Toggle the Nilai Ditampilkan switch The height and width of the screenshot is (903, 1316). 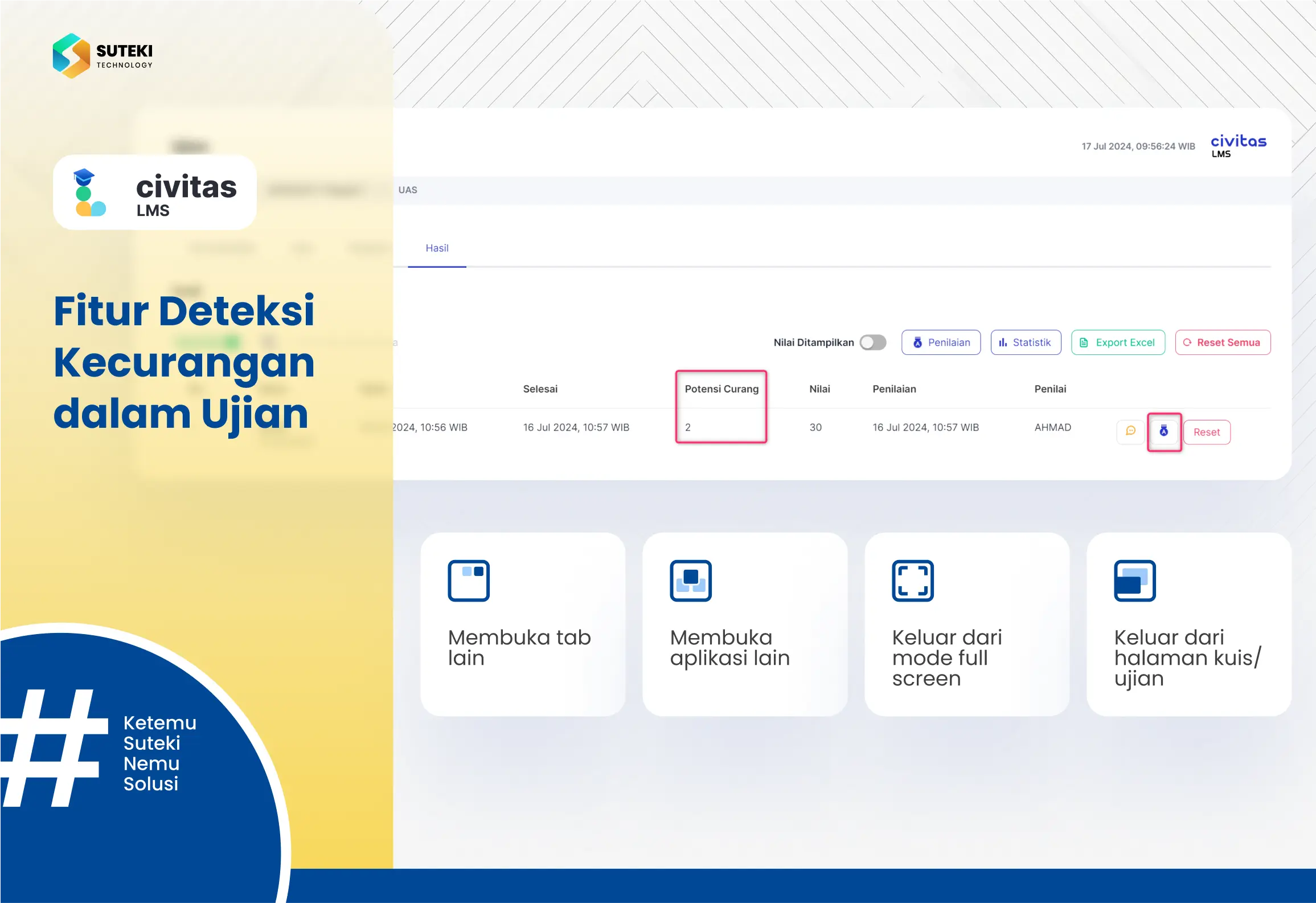tap(872, 342)
